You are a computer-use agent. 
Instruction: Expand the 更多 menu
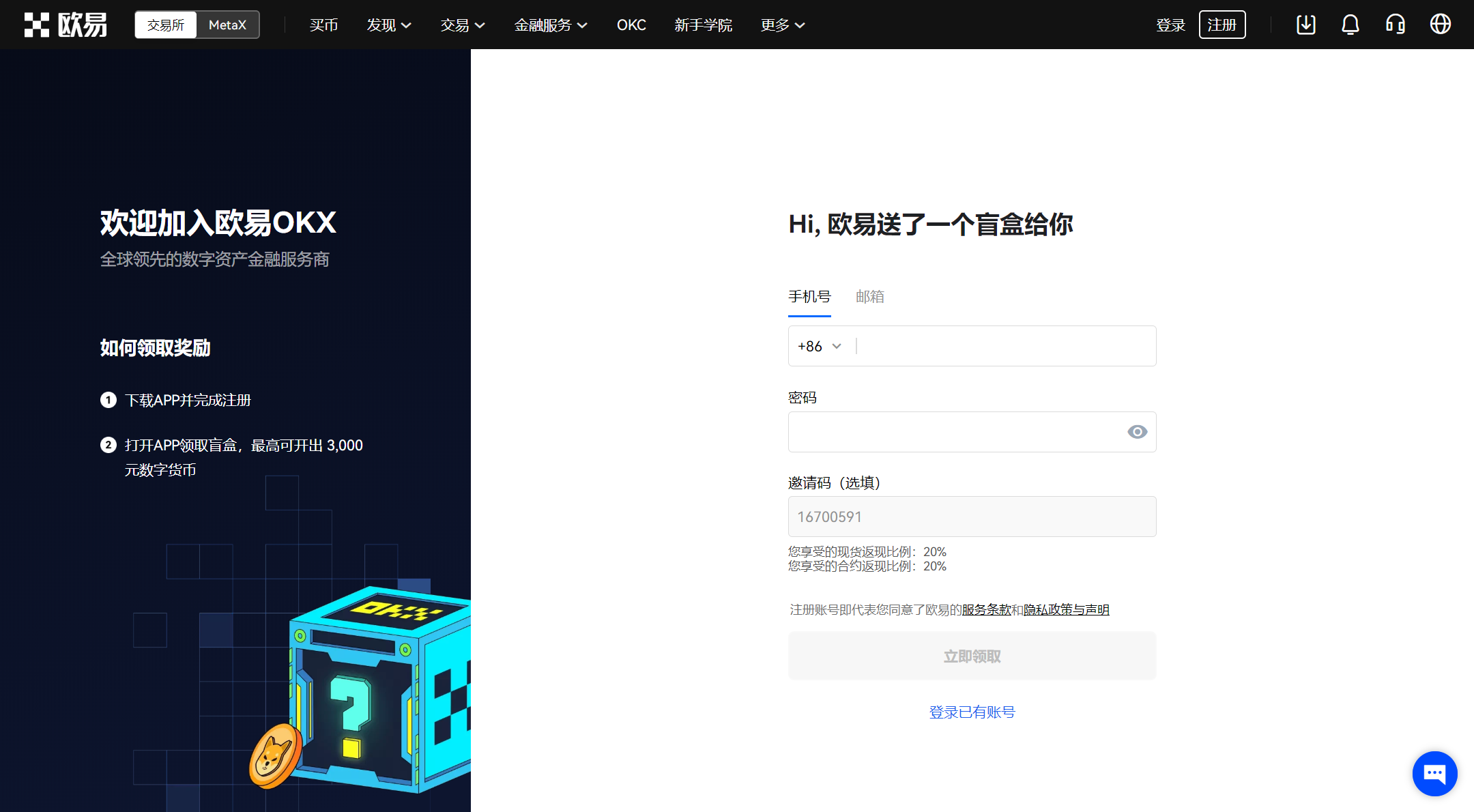coord(783,25)
